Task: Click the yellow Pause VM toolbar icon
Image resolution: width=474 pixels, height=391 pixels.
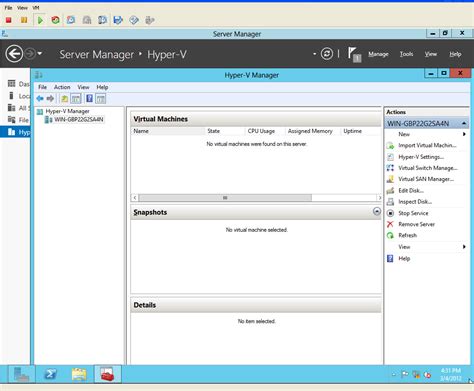Action: [x=24, y=20]
